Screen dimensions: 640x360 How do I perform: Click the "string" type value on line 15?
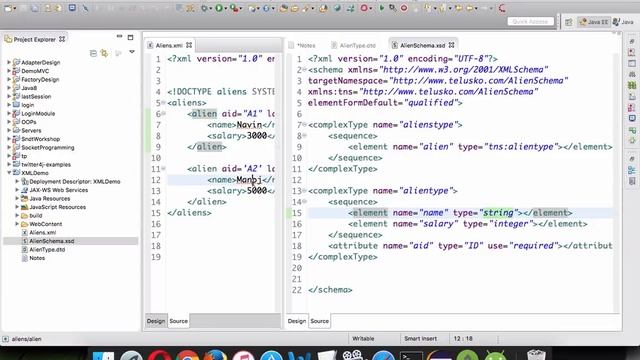pyautogui.click(x=498, y=213)
